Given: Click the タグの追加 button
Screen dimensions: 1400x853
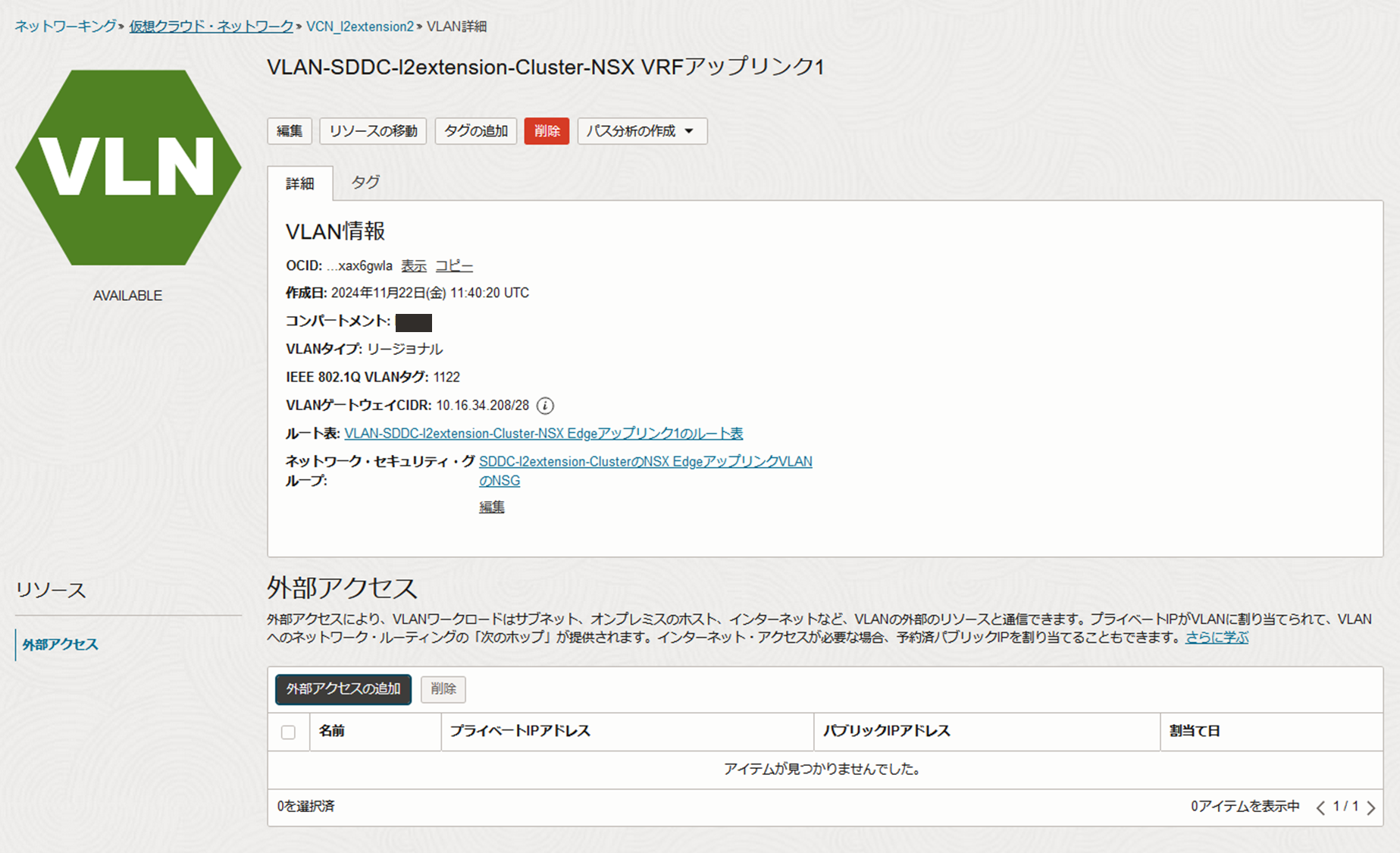Looking at the screenshot, I should tap(476, 131).
